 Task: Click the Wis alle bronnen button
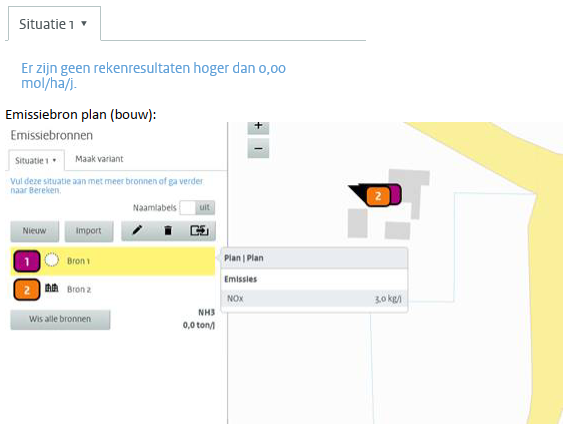click(60, 319)
